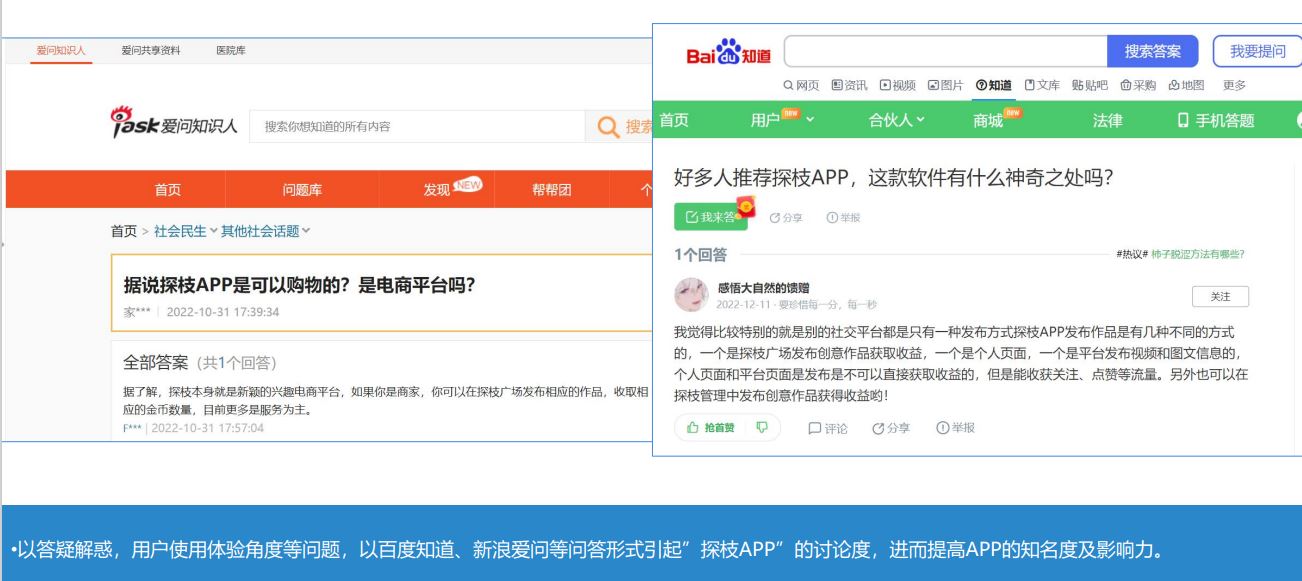1302x581 pixels.
Task: Click the iAsk 爱问知识人 logo
Action: 173,124
